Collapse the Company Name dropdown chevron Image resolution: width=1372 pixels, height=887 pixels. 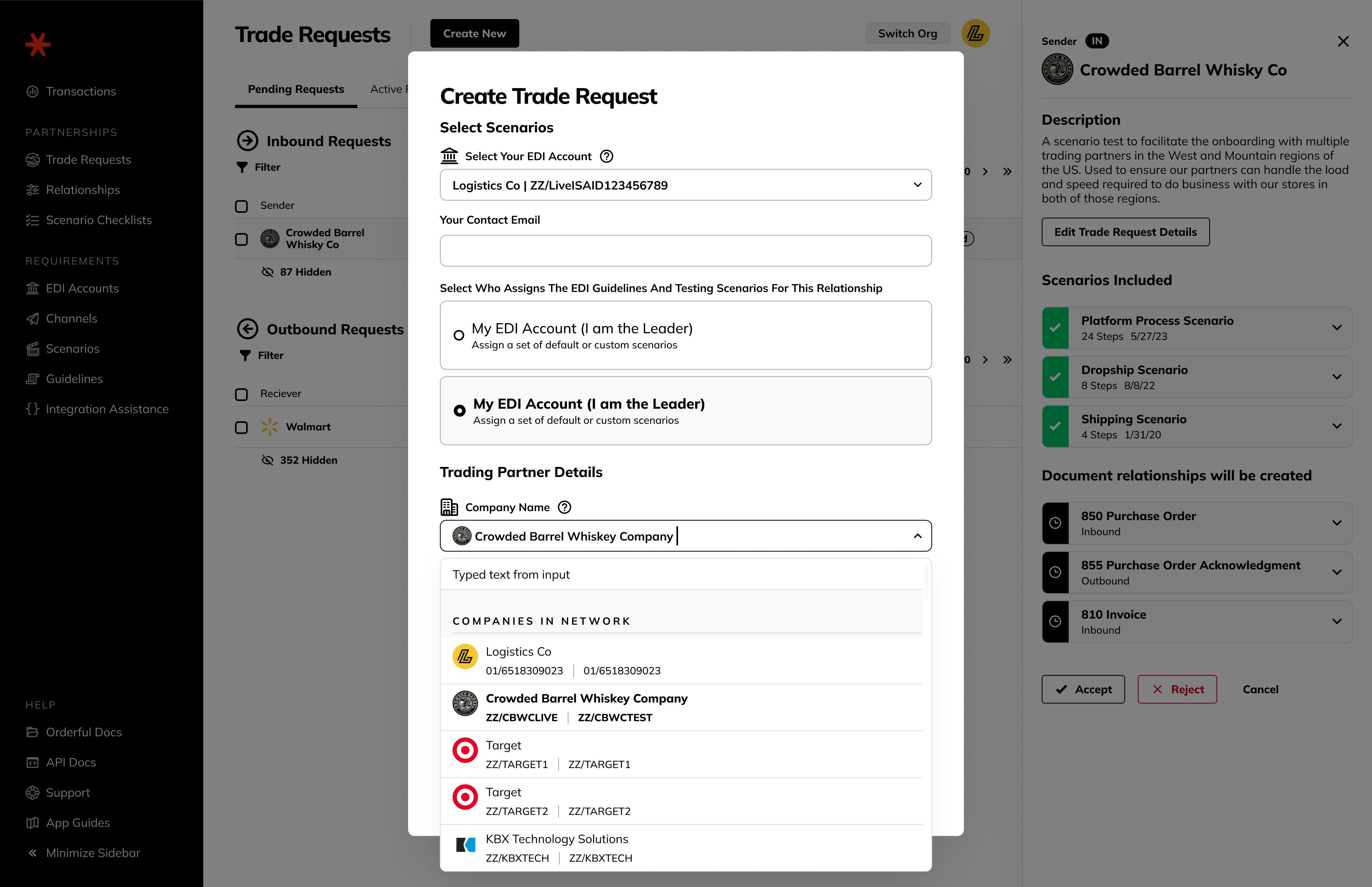[917, 536]
